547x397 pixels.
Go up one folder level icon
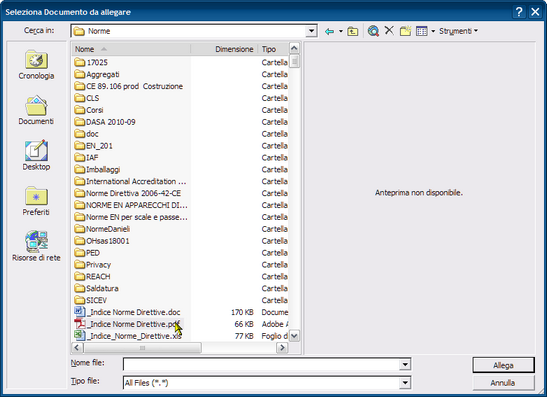tap(353, 31)
